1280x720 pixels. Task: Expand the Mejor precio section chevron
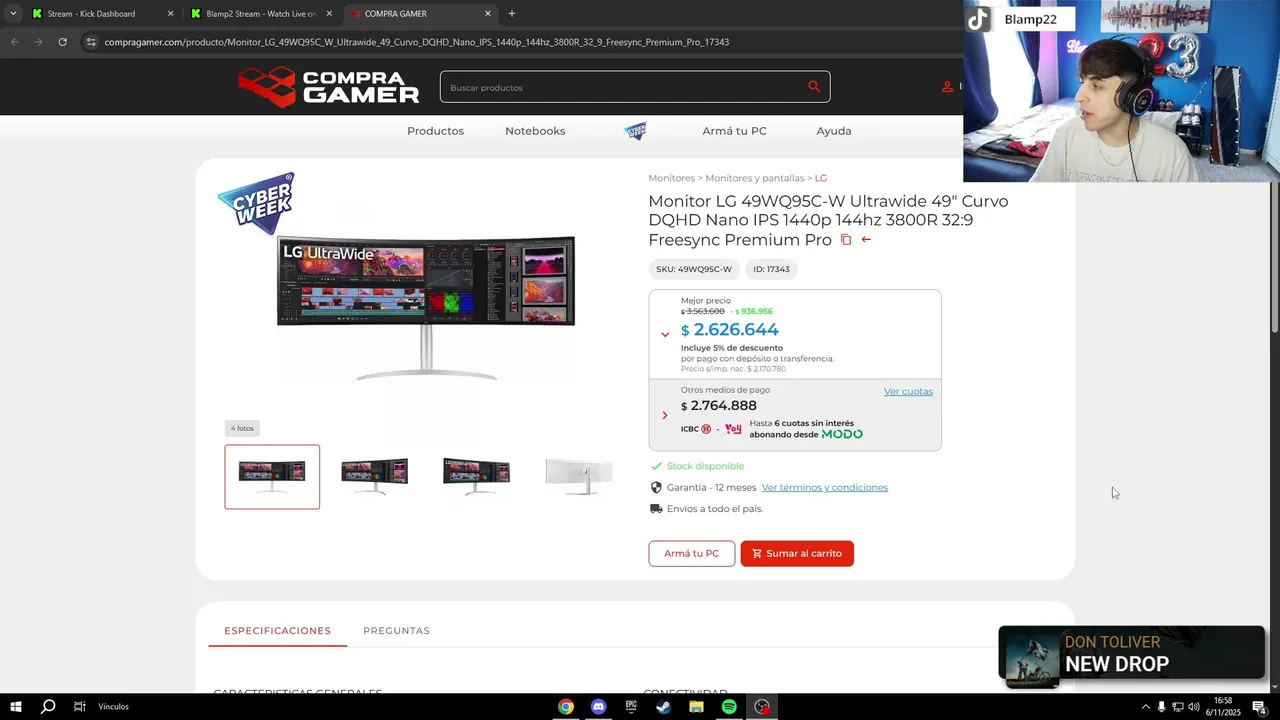(665, 334)
